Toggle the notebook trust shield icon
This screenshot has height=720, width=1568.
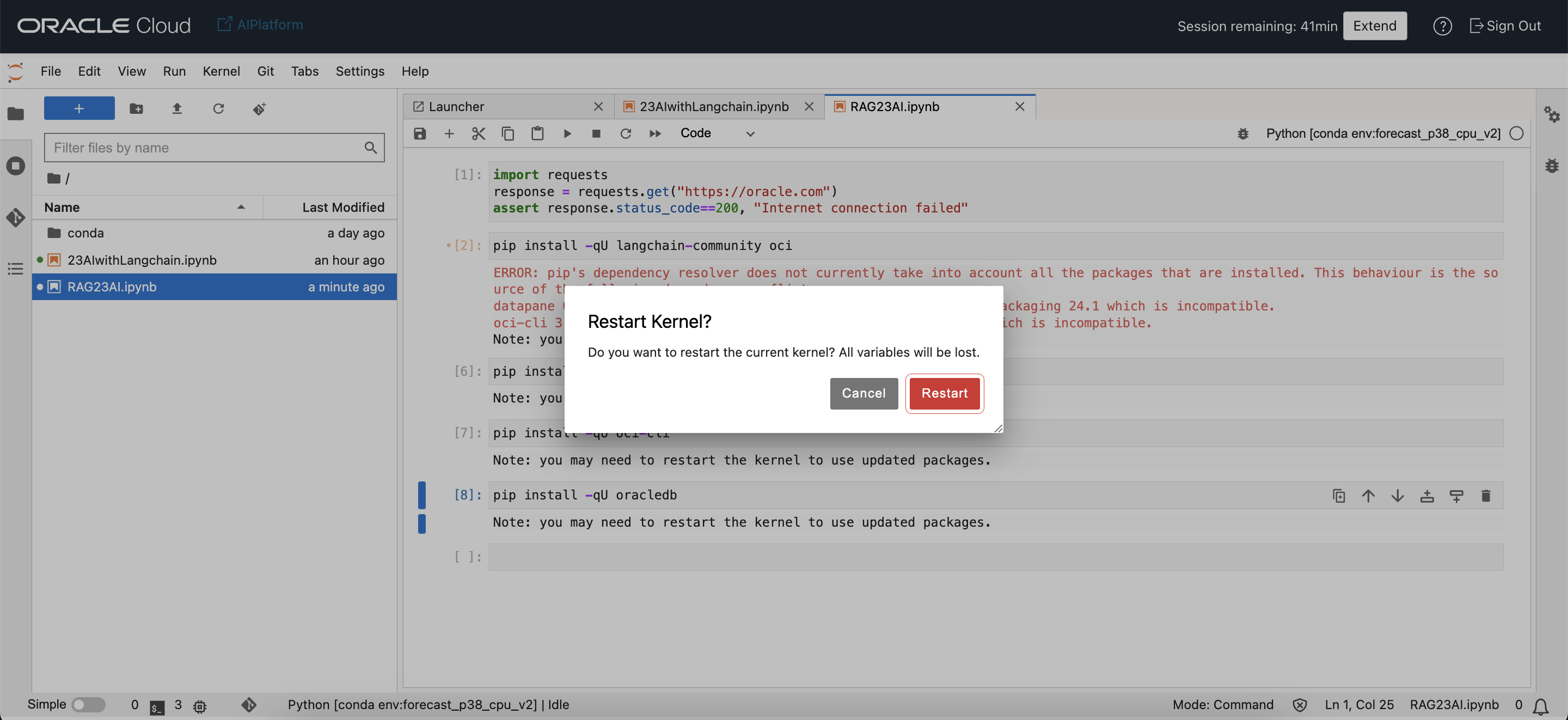click(1299, 705)
